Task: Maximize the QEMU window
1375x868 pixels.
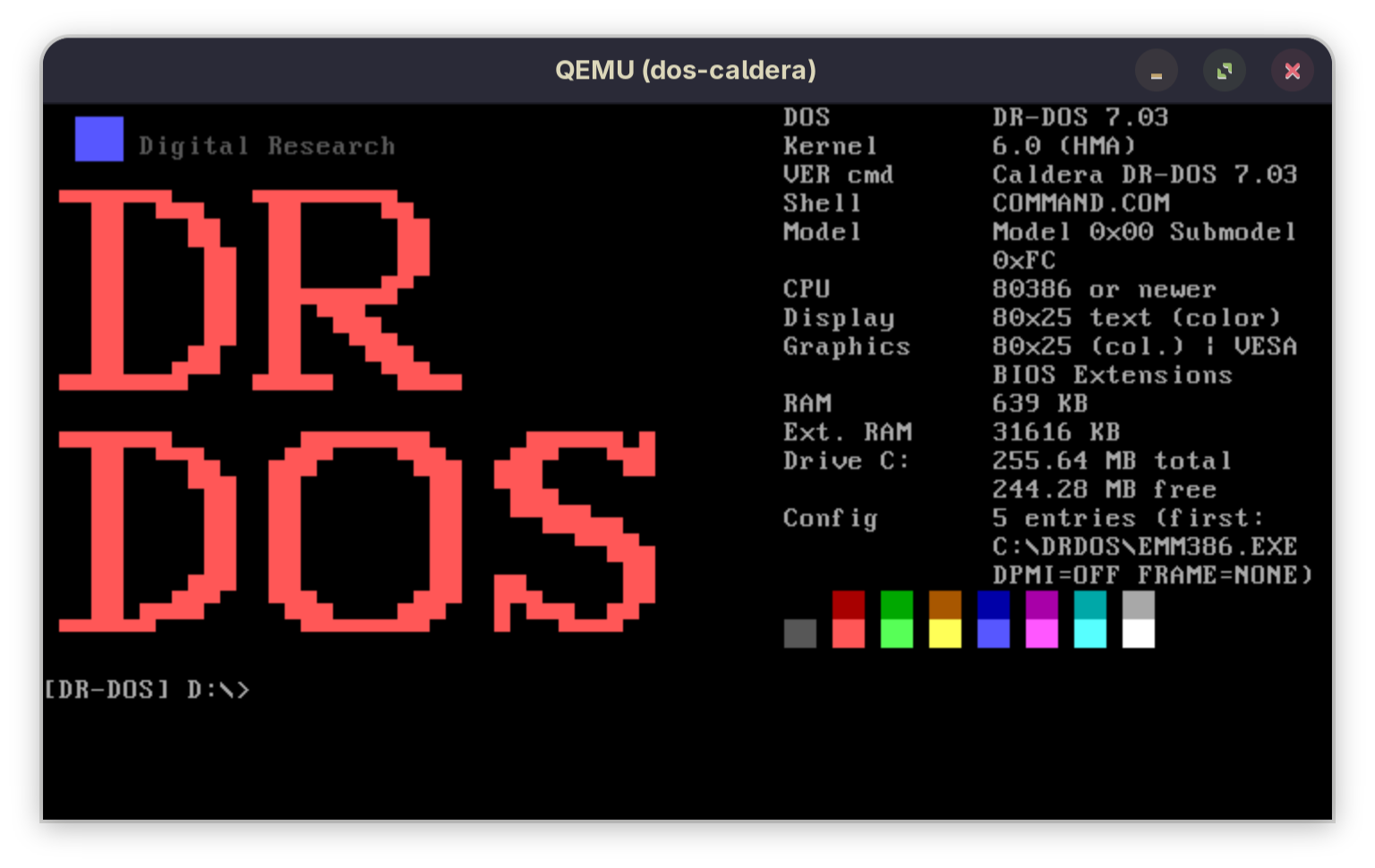Action: point(1224,71)
